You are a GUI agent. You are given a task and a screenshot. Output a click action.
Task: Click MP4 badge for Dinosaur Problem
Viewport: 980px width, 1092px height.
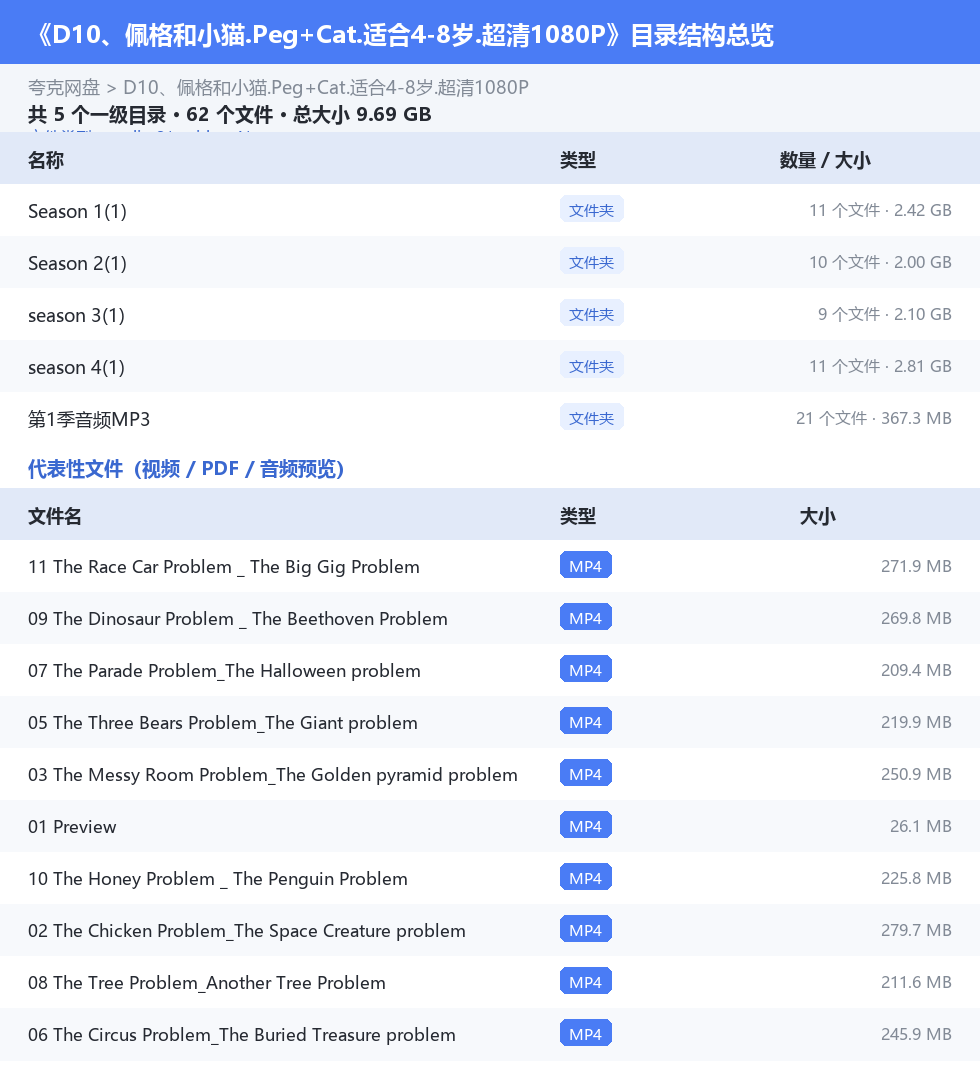click(x=586, y=617)
